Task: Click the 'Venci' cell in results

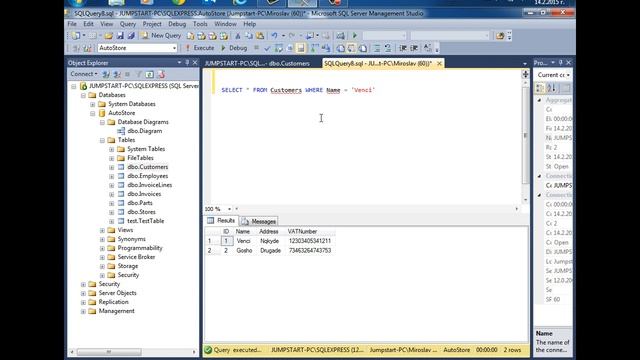Action: 244,241
